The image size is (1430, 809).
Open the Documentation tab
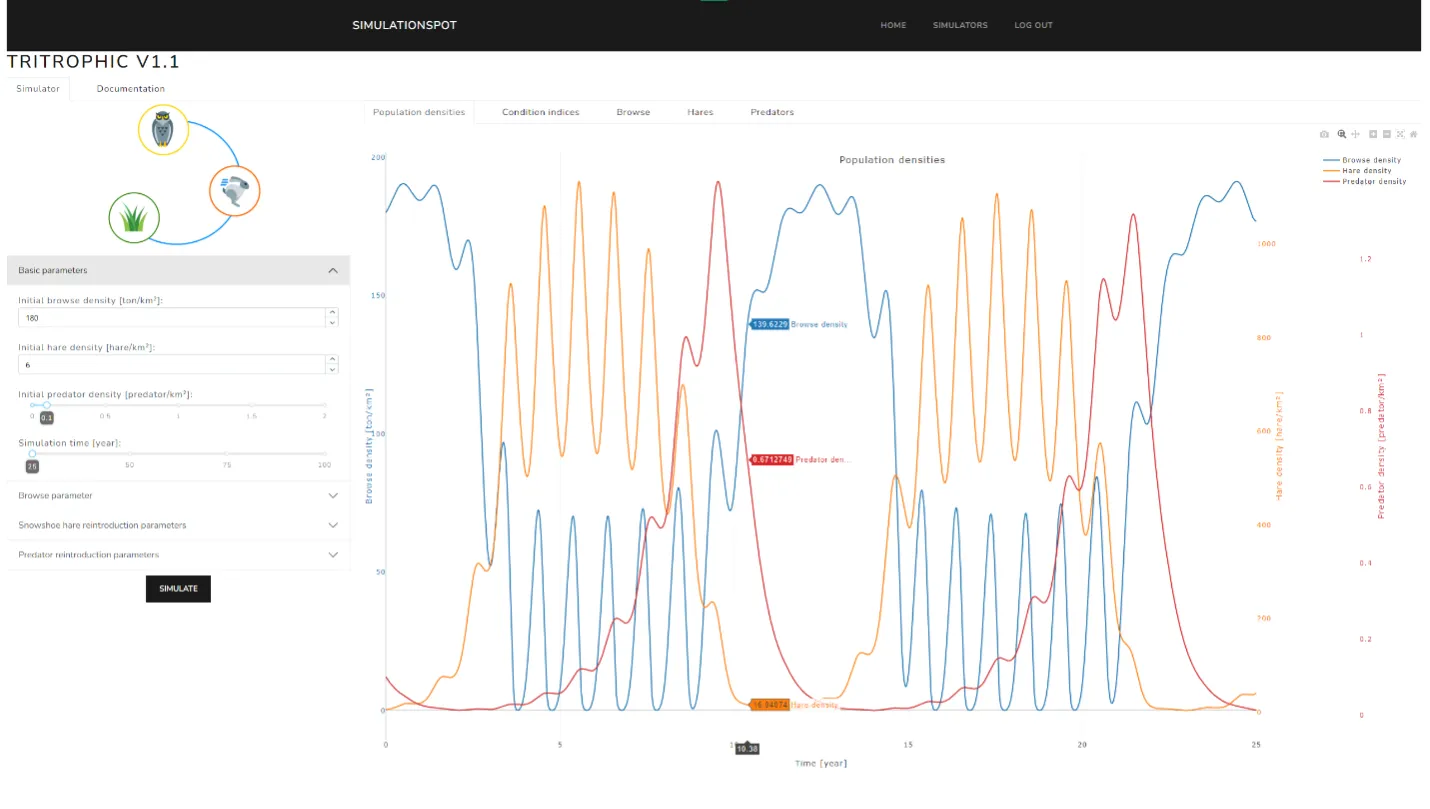click(130, 88)
